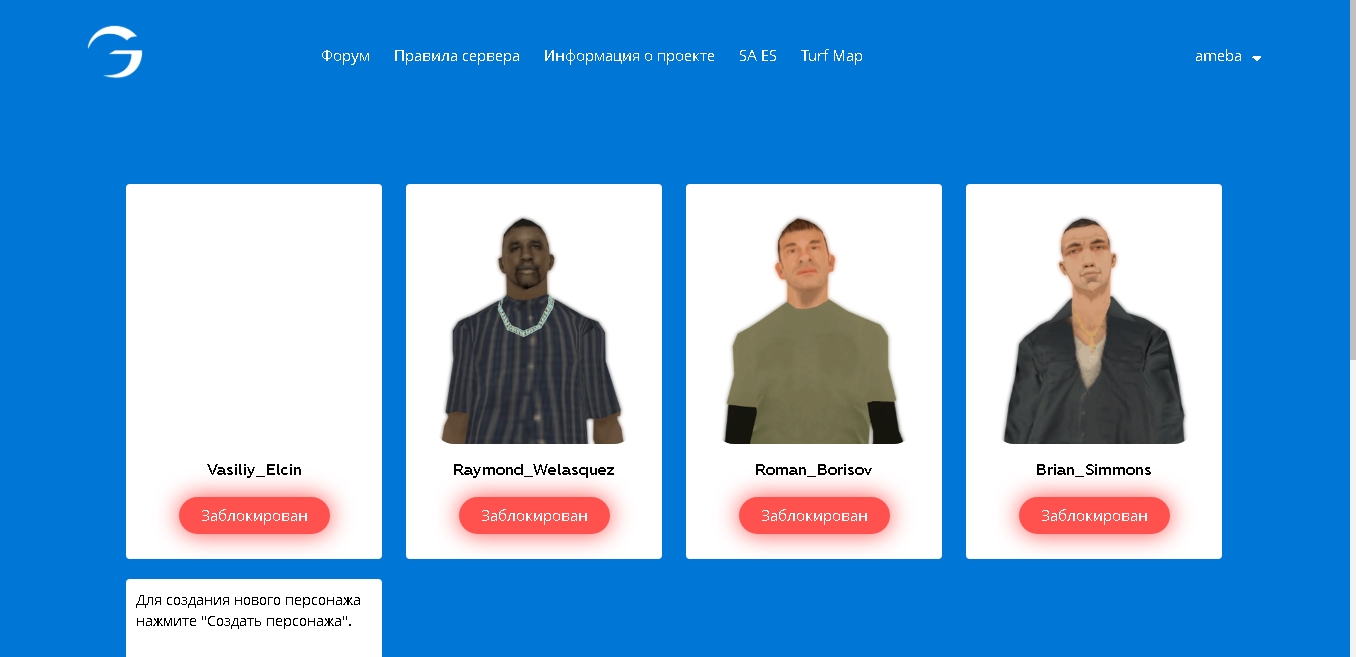Open Правила сервера page

(x=457, y=56)
